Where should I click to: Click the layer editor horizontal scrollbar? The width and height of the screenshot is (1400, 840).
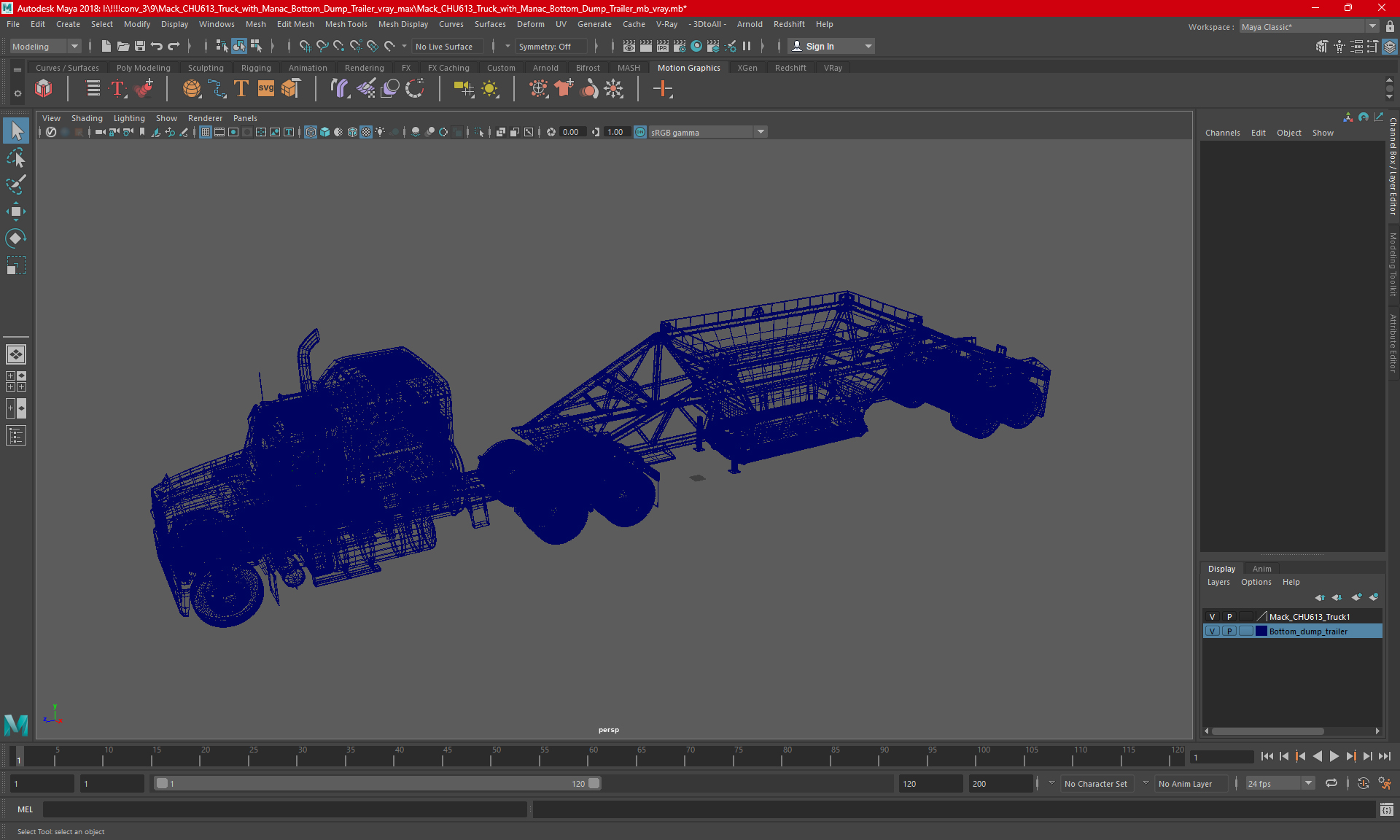(x=1268, y=731)
